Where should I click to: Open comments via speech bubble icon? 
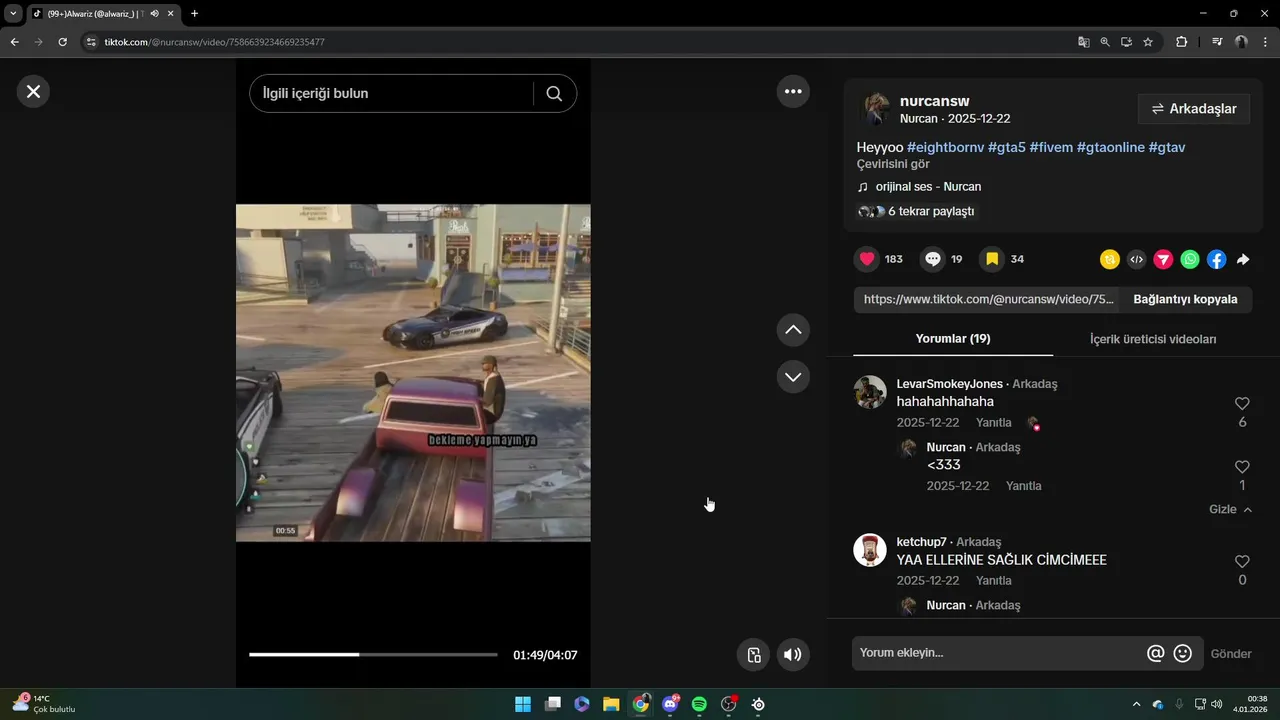point(933,259)
